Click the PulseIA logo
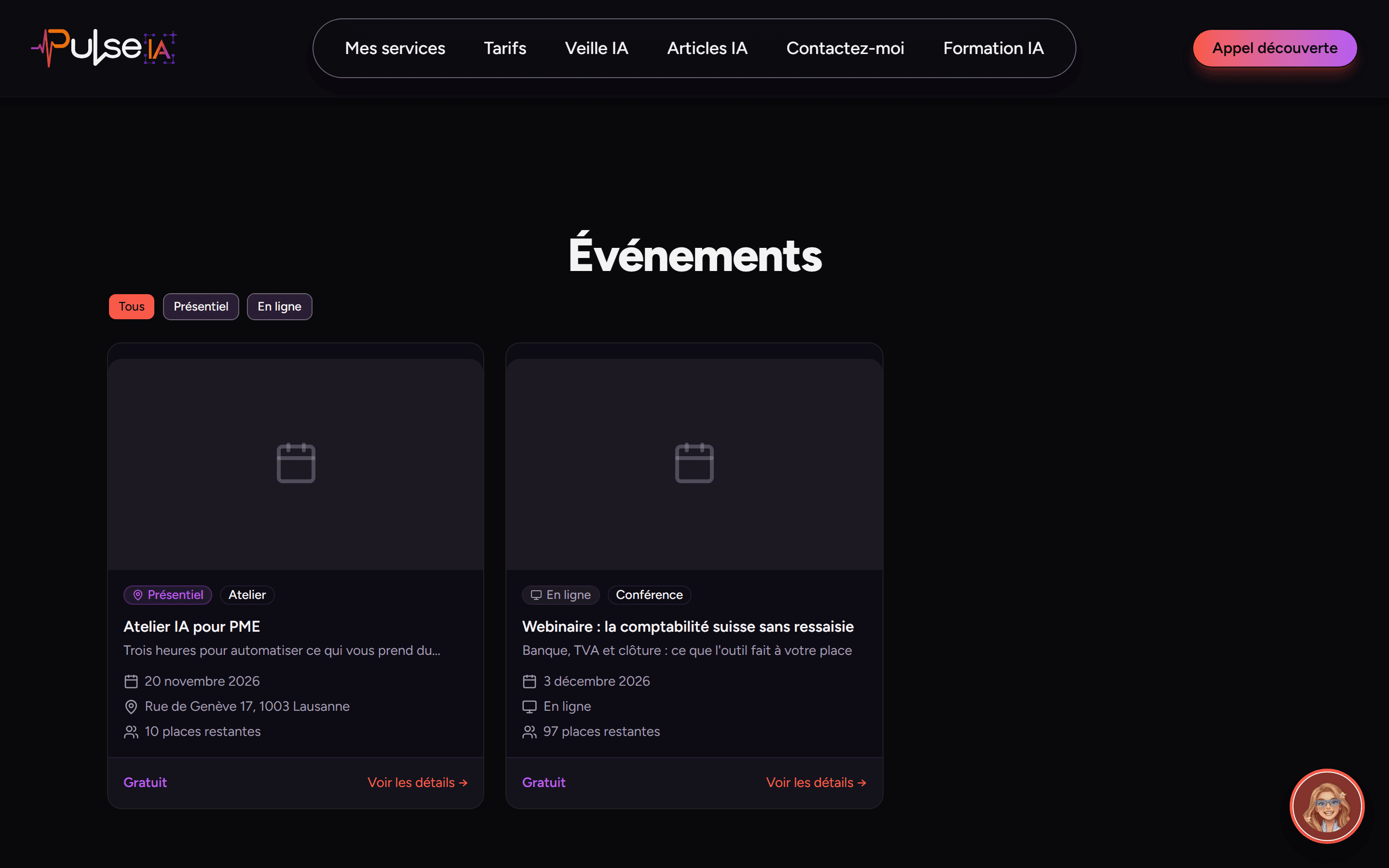This screenshot has width=1389, height=868. (x=104, y=48)
